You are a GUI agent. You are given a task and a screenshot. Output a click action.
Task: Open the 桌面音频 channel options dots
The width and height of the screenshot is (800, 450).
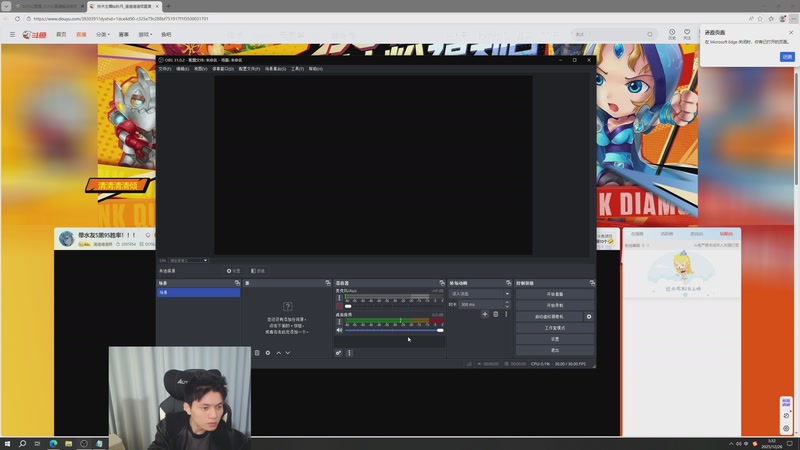[339, 322]
